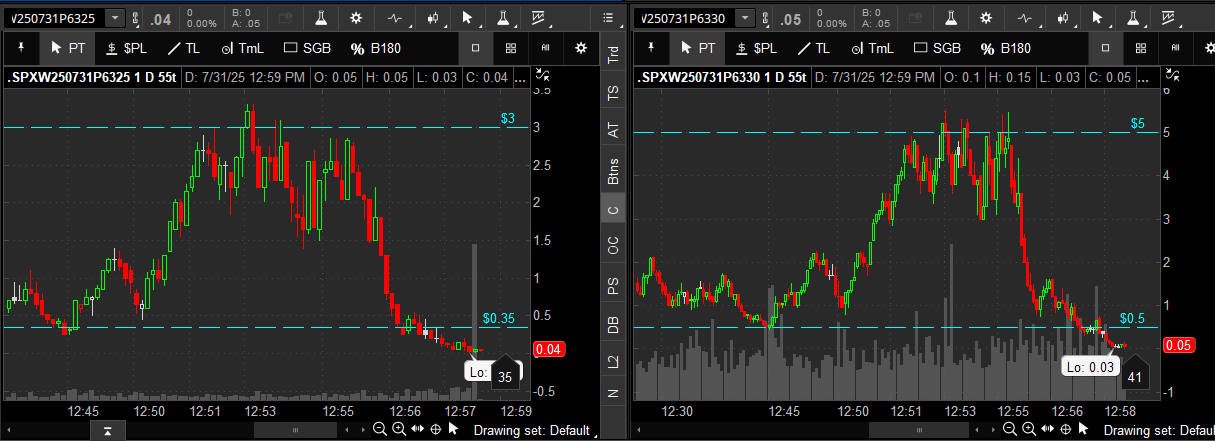The image size is (1215, 441).
Task: Open Edit Studies flask icon on left chart
Action: pos(321,18)
